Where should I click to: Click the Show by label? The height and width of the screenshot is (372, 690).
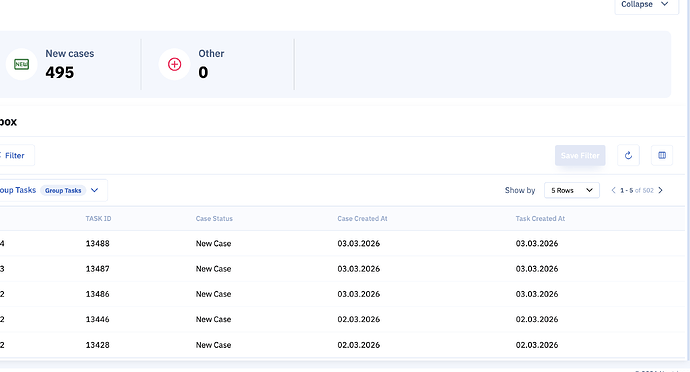tap(520, 190)
